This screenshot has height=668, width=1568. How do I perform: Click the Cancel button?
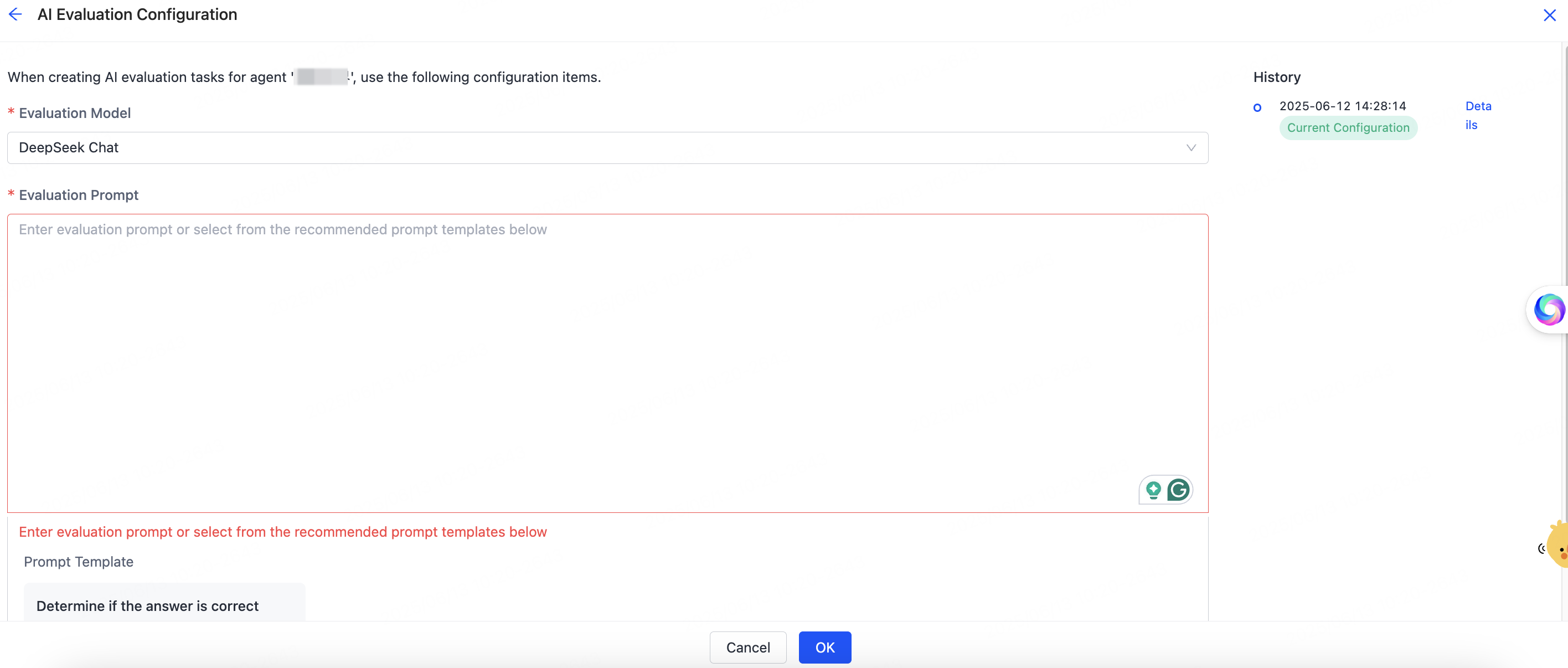(747, 648)
